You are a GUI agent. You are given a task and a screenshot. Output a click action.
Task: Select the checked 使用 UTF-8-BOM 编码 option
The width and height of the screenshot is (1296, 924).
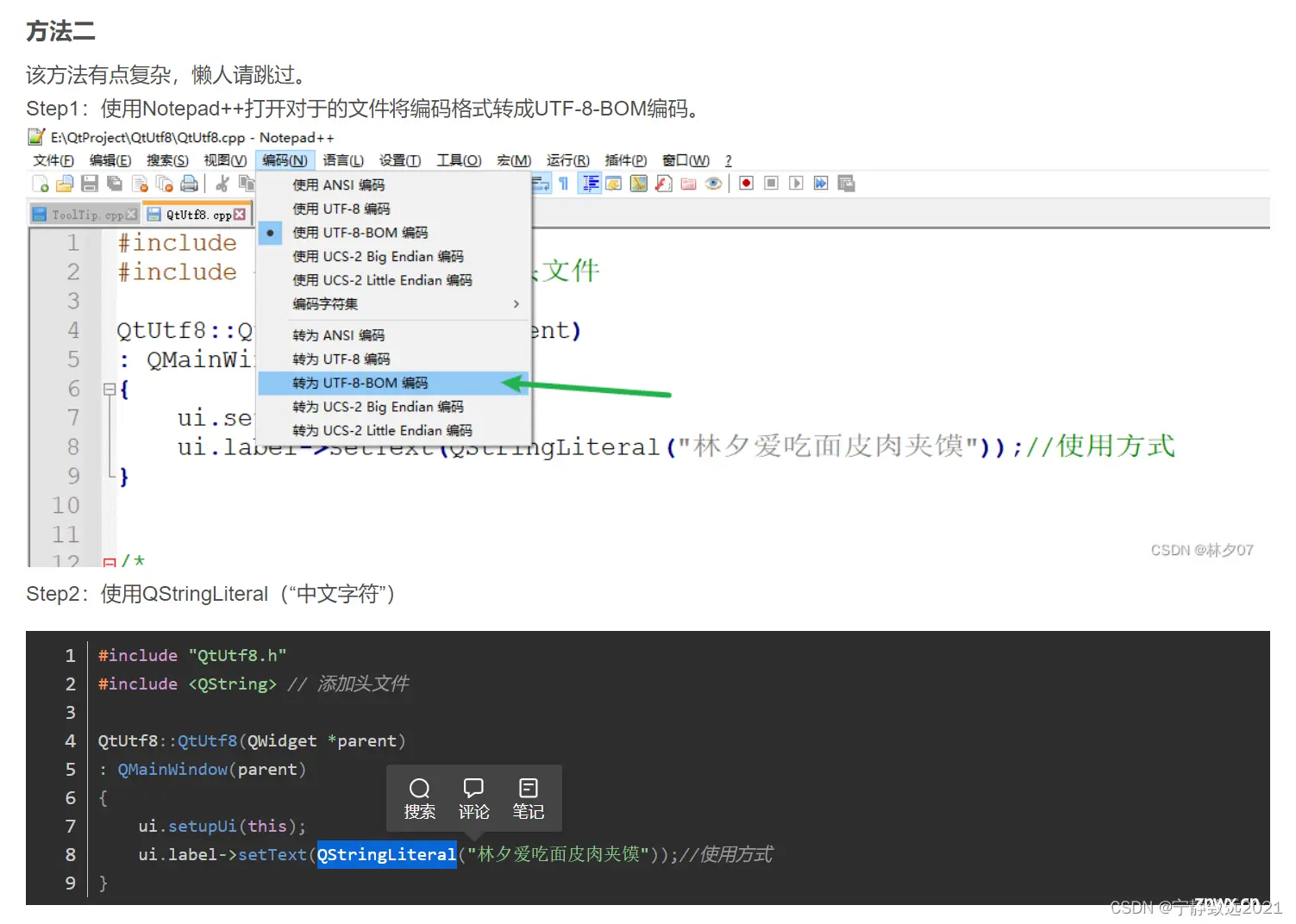coord(394,233)
